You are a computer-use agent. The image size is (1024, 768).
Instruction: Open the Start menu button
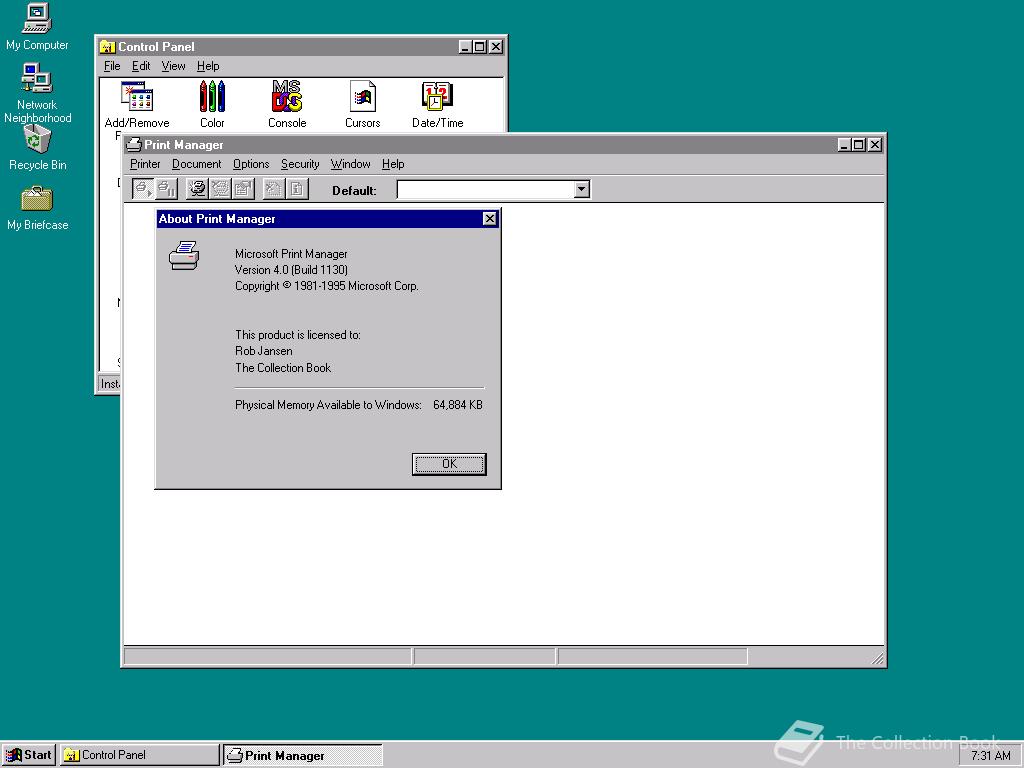click(x=29, y=755)
